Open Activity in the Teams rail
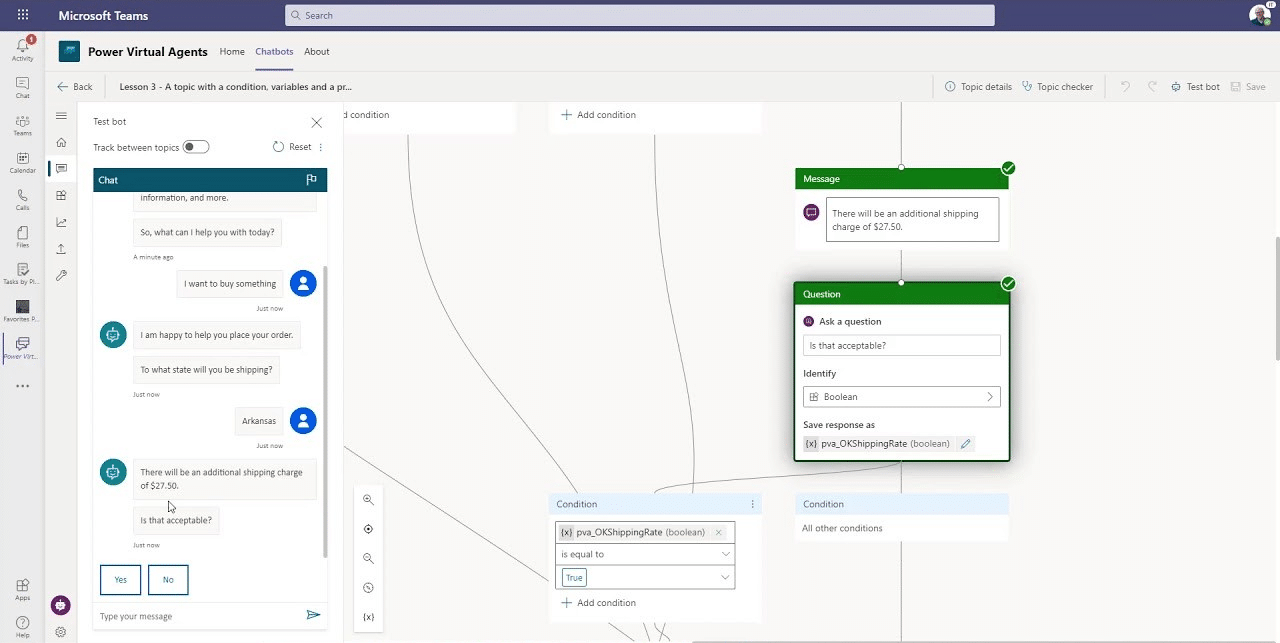This screenshot has height=643, width=1280. point(22,48)
